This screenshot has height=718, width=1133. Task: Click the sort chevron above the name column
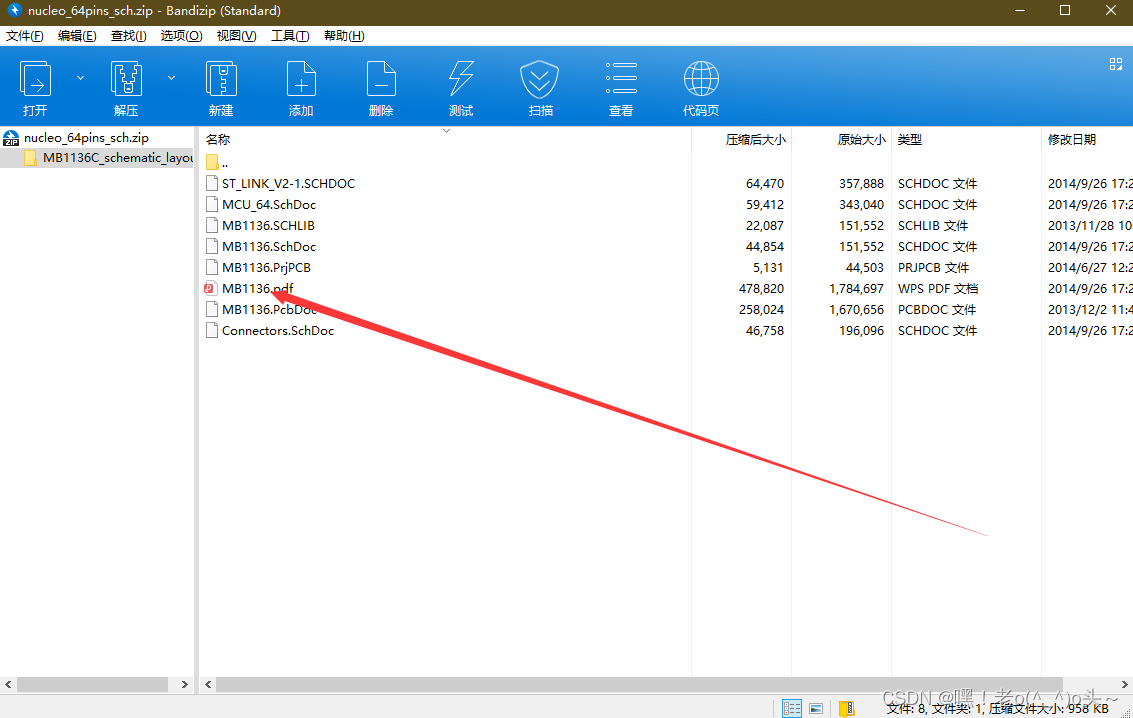447,131
